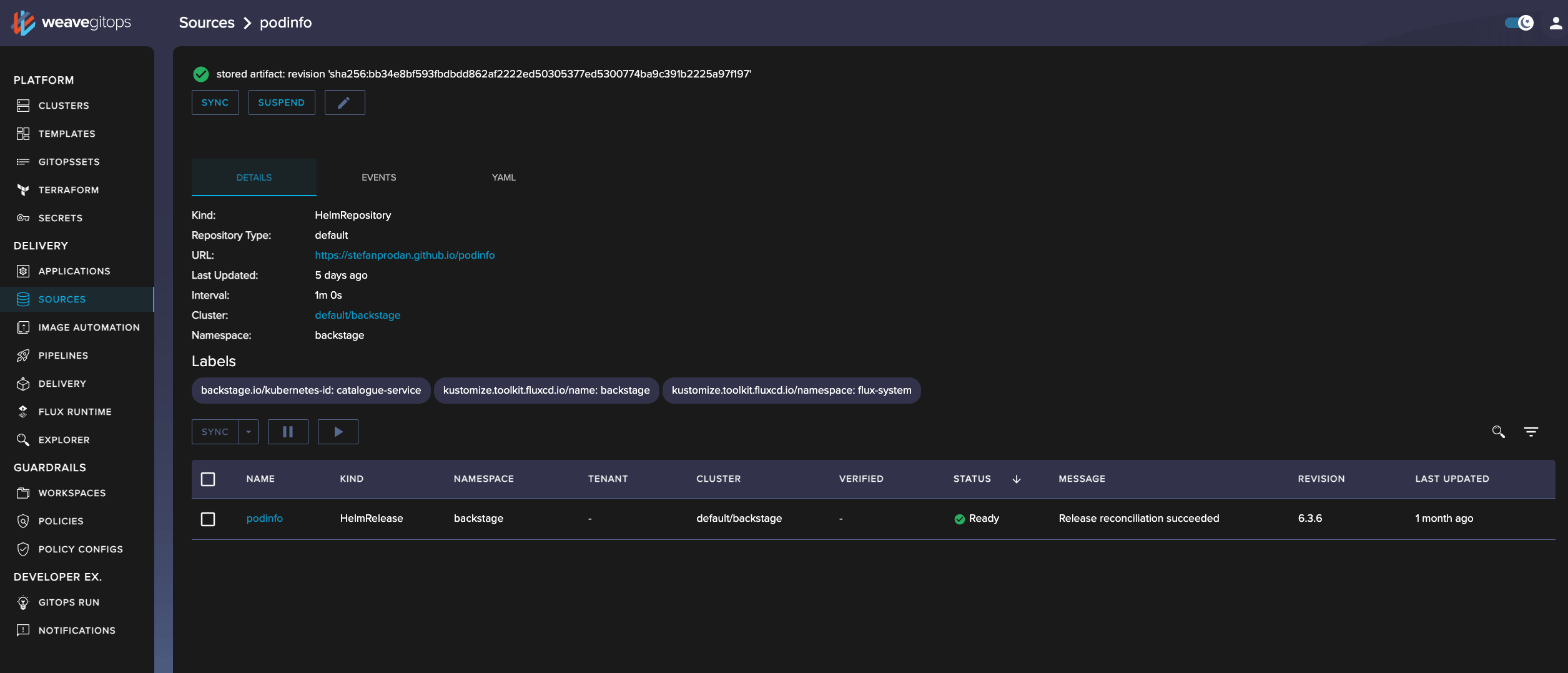
Task: Open the Image Automation icon
Action: coord(23,327)
